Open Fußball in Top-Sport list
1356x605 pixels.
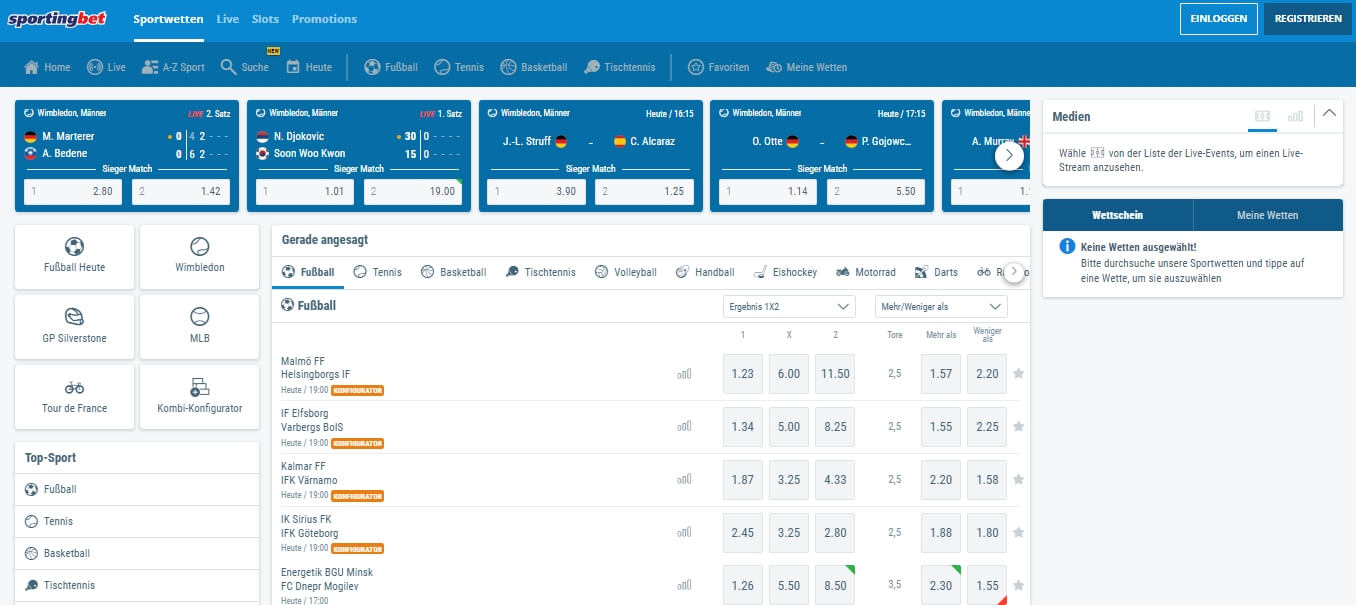(x=137, y=489)
